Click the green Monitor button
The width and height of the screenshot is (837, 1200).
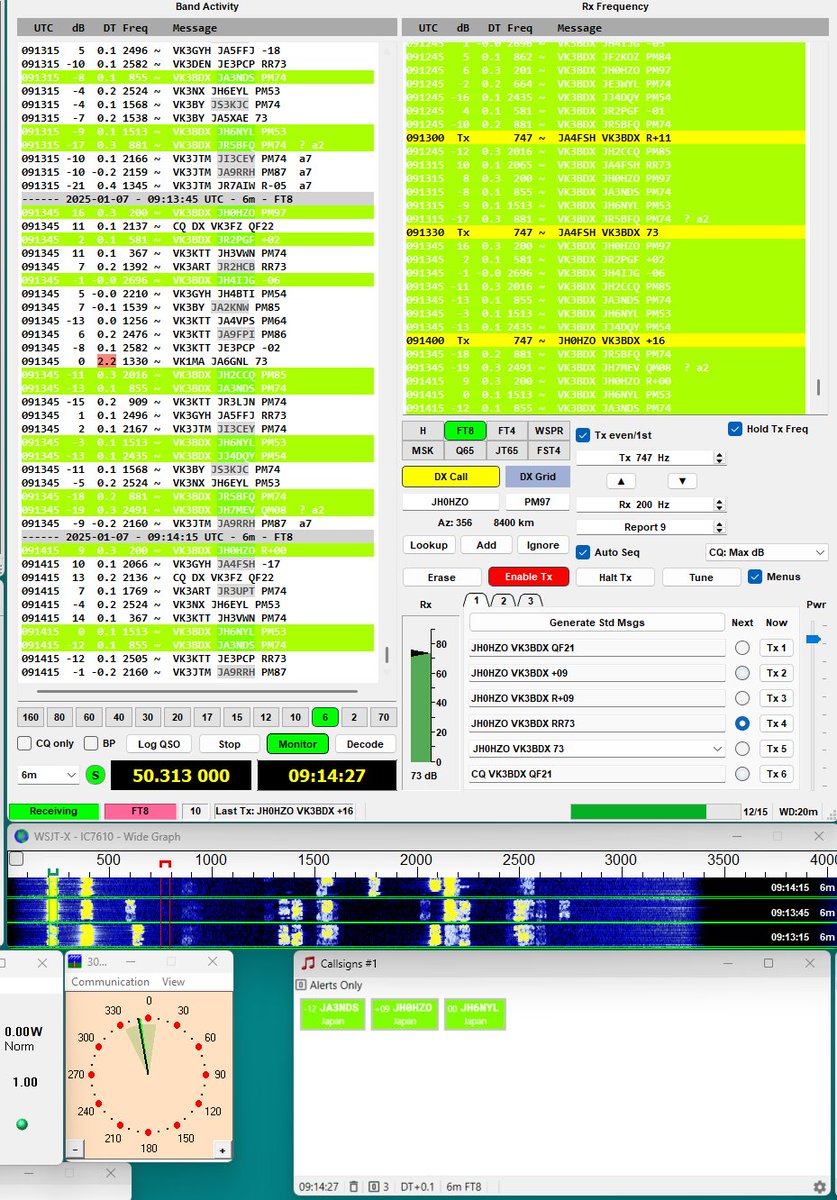click(x=298, y=744)
